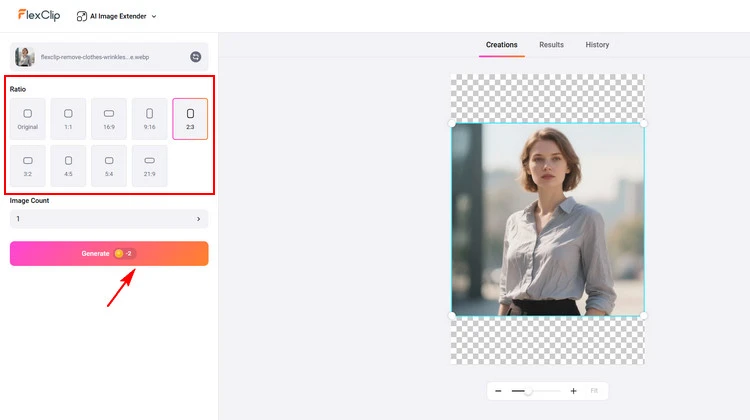Viewport: 750px width, 420px height.
Task: Click the Image Count label
Action: point(29,200)
